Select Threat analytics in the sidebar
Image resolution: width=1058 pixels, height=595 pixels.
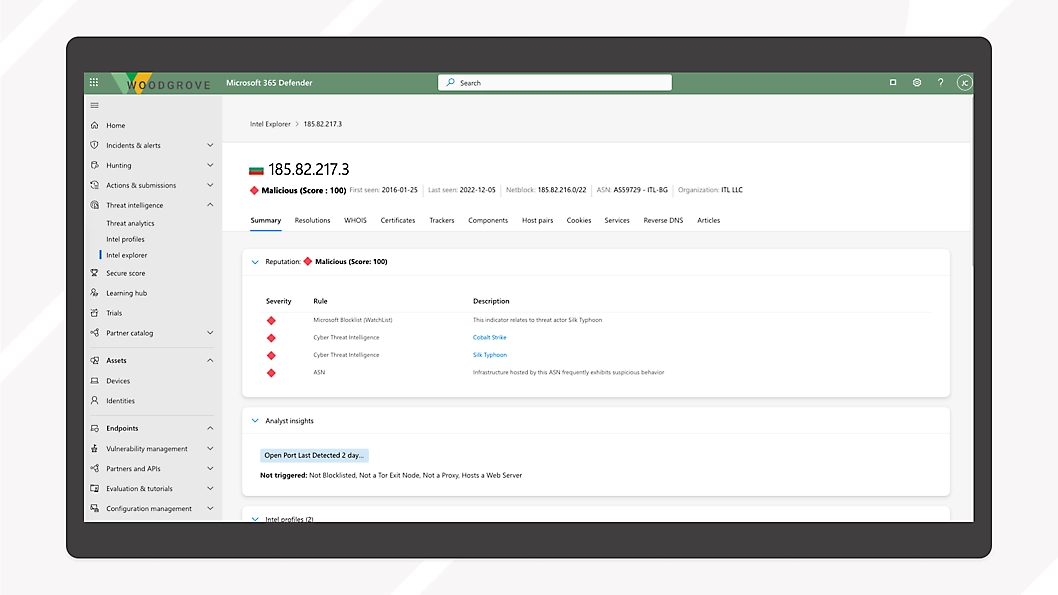point(130,224)
